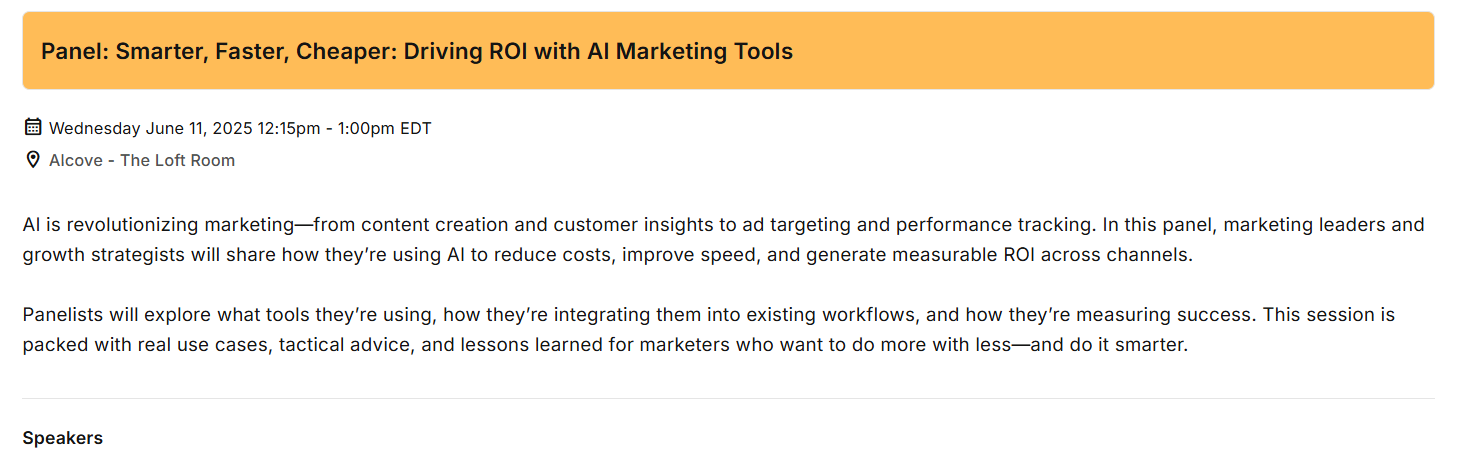Click the phrase 'packed with real use cases'
Viewport: 1458px width, 456px height.
[128, 345]
